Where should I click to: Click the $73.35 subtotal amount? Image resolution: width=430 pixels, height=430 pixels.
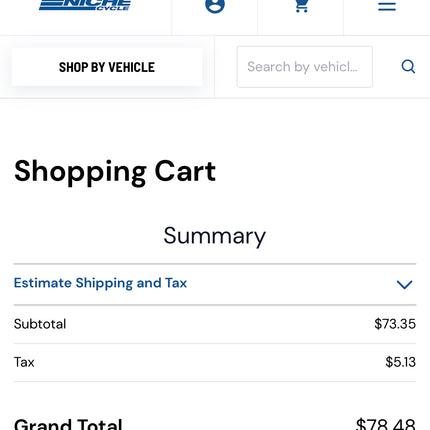coord(395,324)
